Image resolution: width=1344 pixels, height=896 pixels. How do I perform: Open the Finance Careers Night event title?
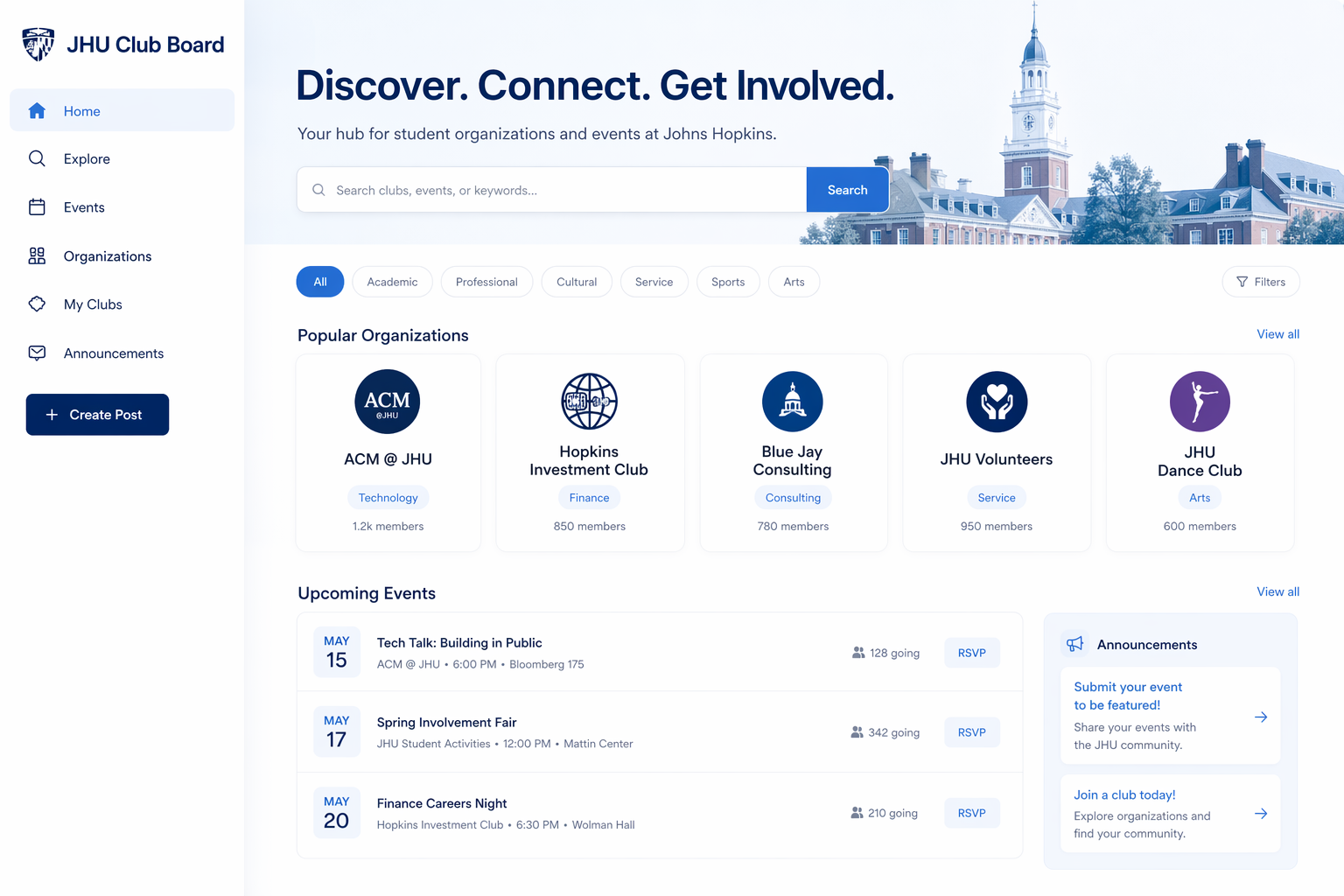(442, 803)
